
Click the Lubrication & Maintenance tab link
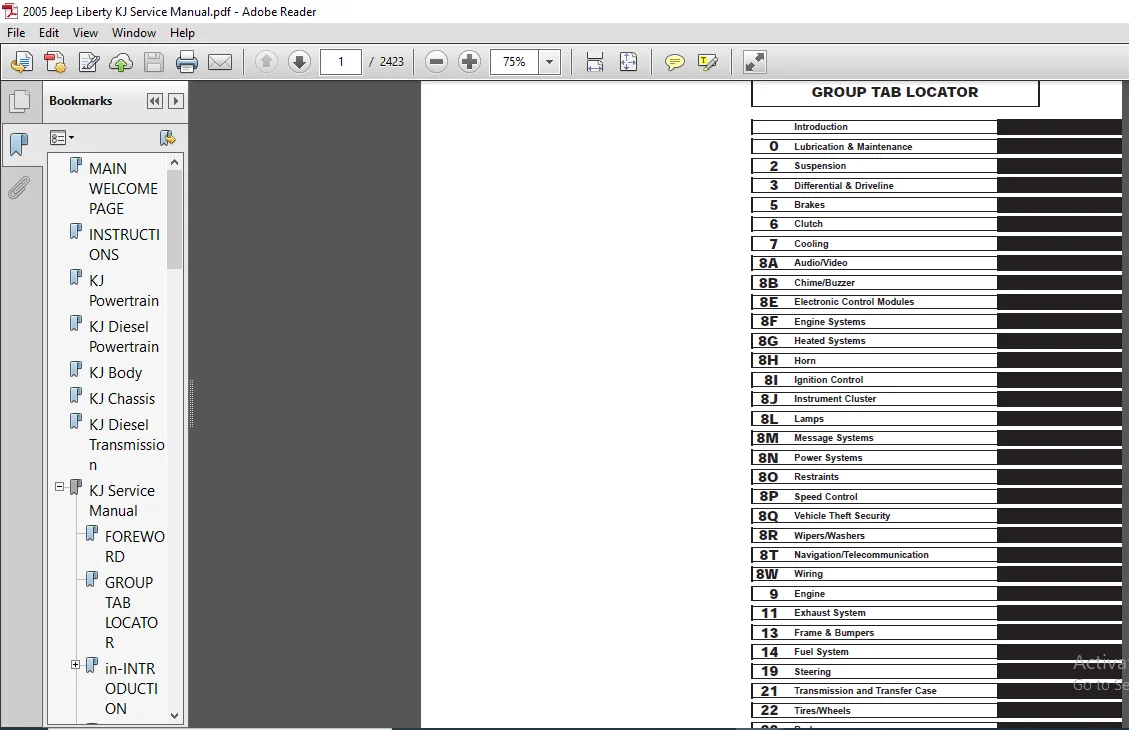click(853, 147)
